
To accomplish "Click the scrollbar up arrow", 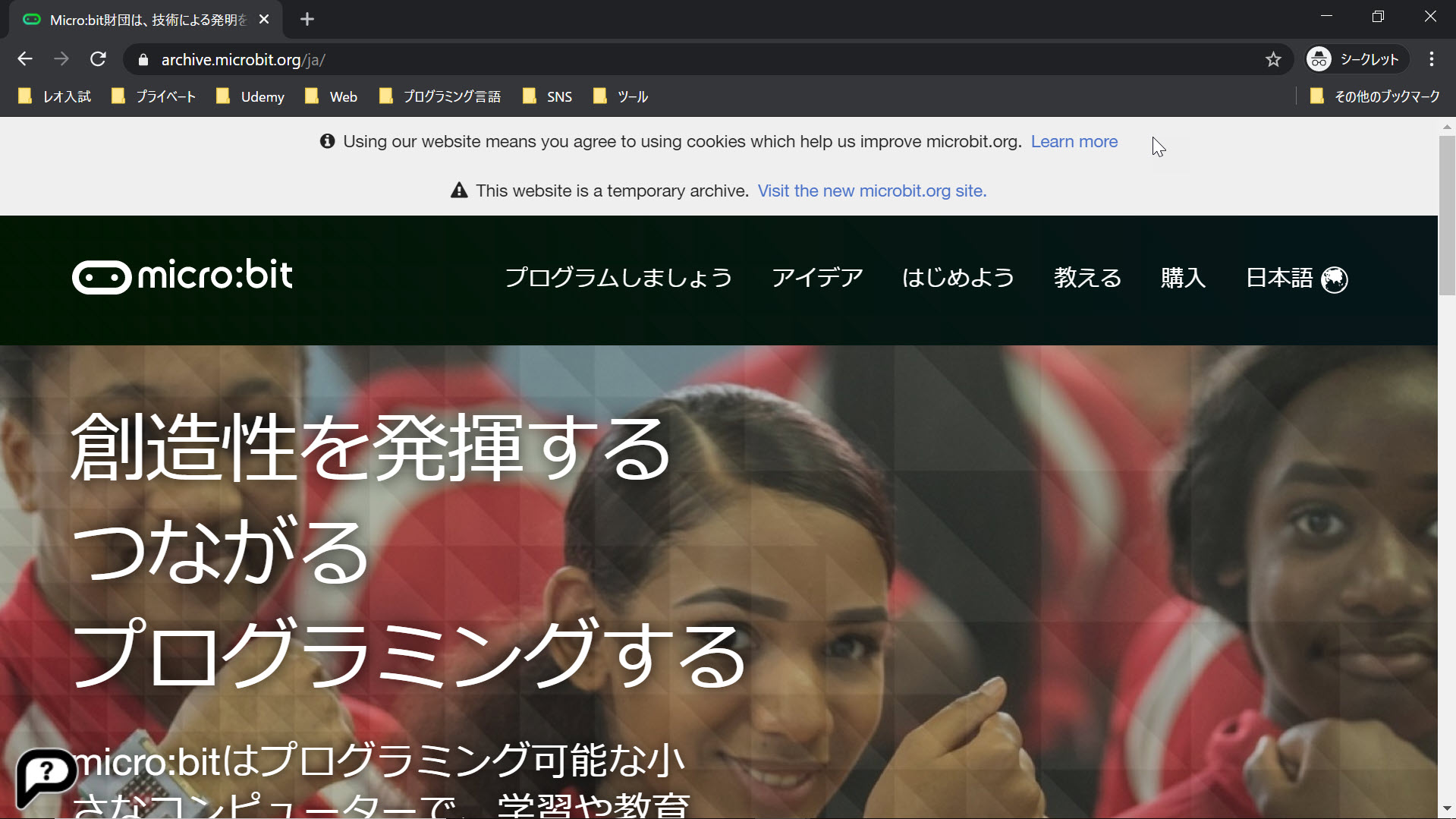I will [1447, 127].
